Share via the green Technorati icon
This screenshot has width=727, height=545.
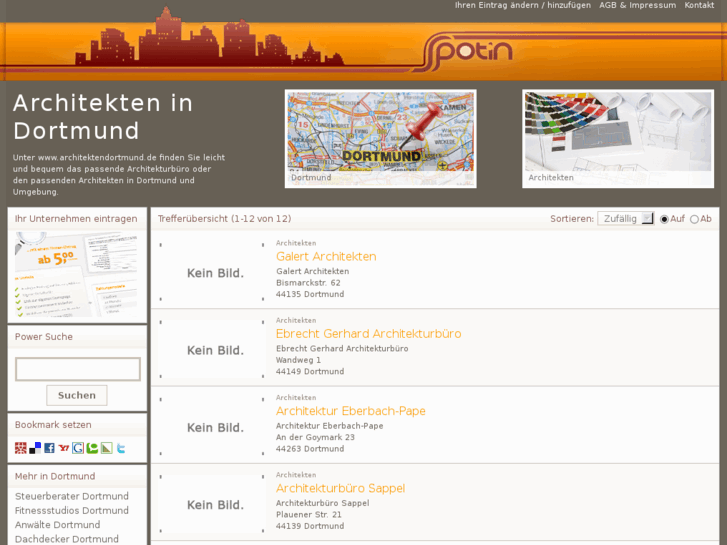92,448
